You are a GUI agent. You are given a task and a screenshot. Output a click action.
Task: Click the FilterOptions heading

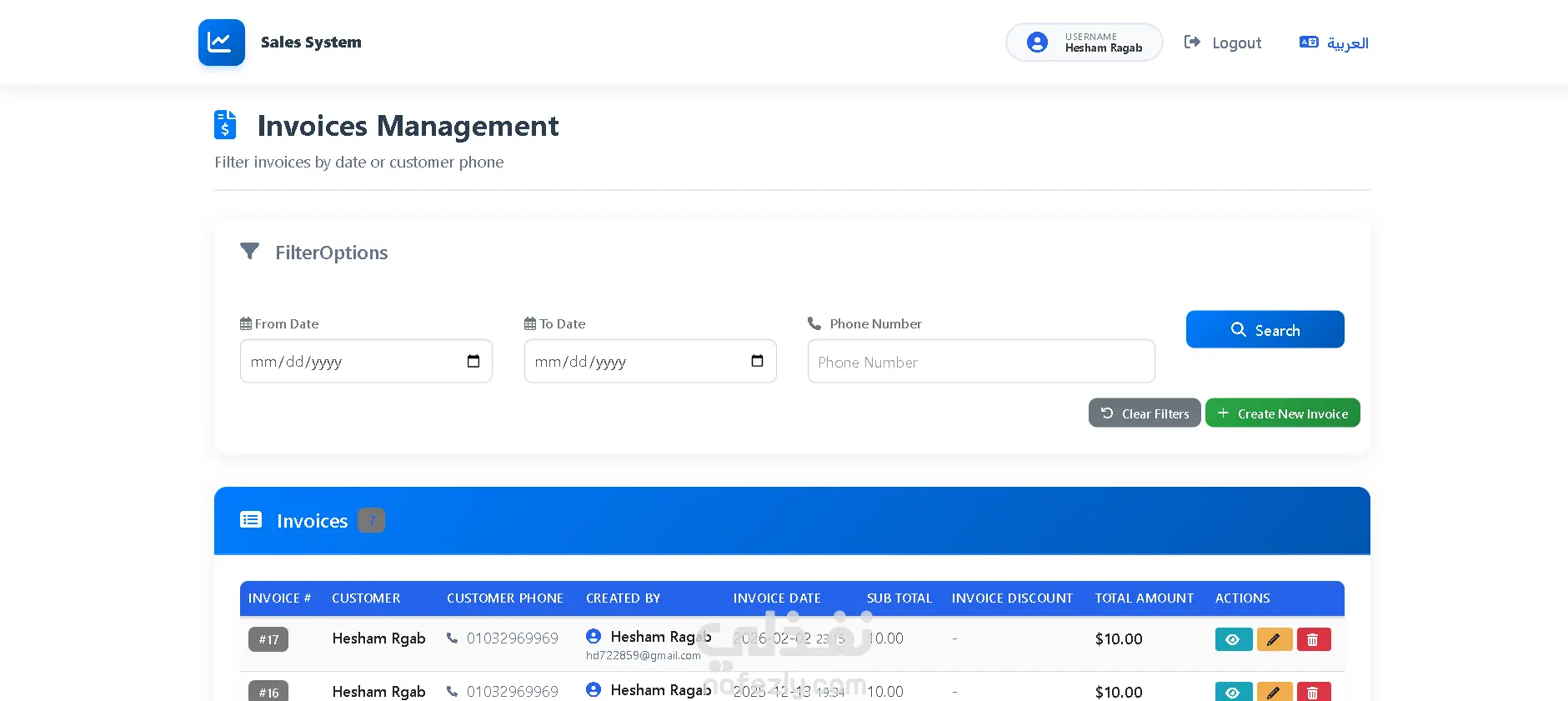pyautogui.click(x=332, y=253)
